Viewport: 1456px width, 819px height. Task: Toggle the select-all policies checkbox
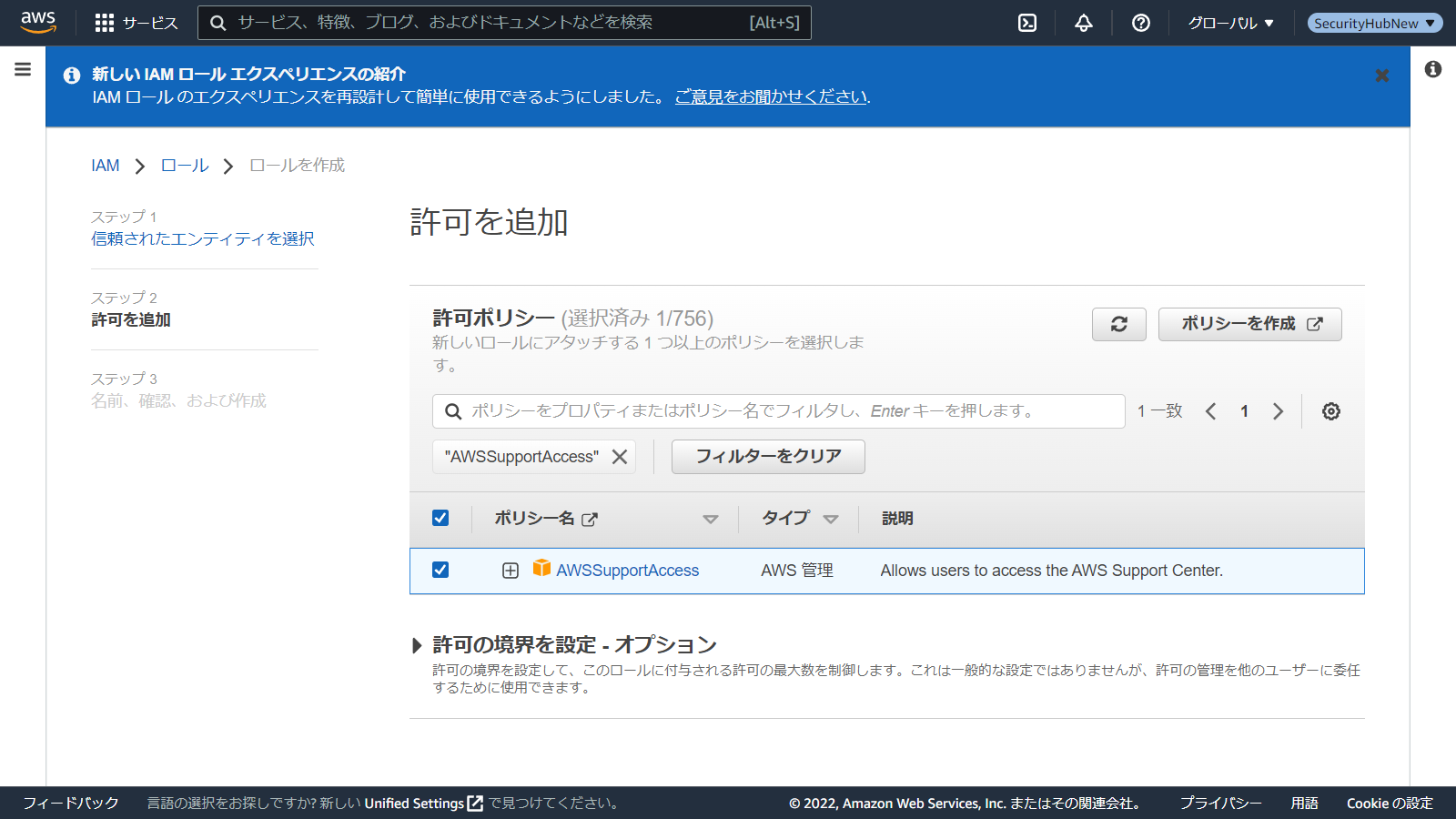(x=440, y=518)
